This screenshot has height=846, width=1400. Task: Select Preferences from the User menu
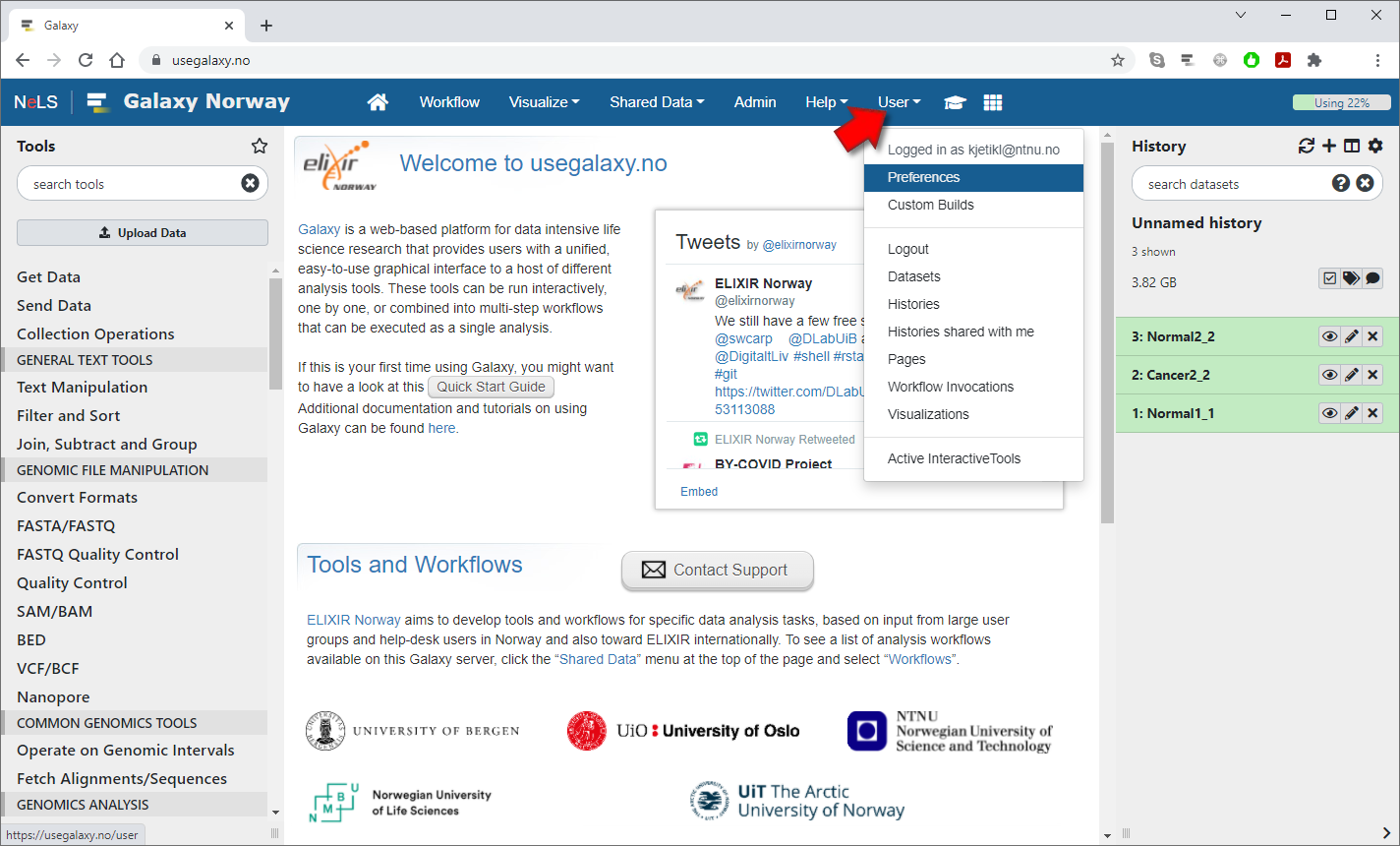pos(923,177)
